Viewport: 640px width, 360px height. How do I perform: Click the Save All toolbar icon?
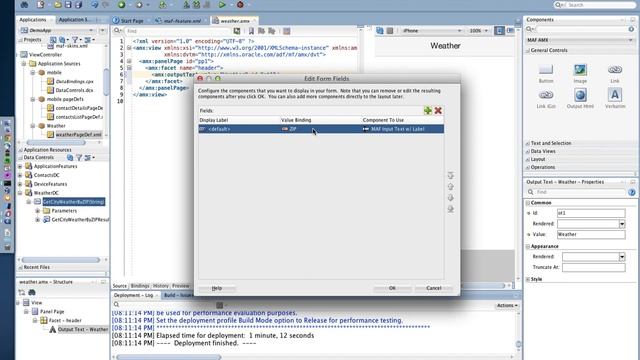tap(78, 4)
